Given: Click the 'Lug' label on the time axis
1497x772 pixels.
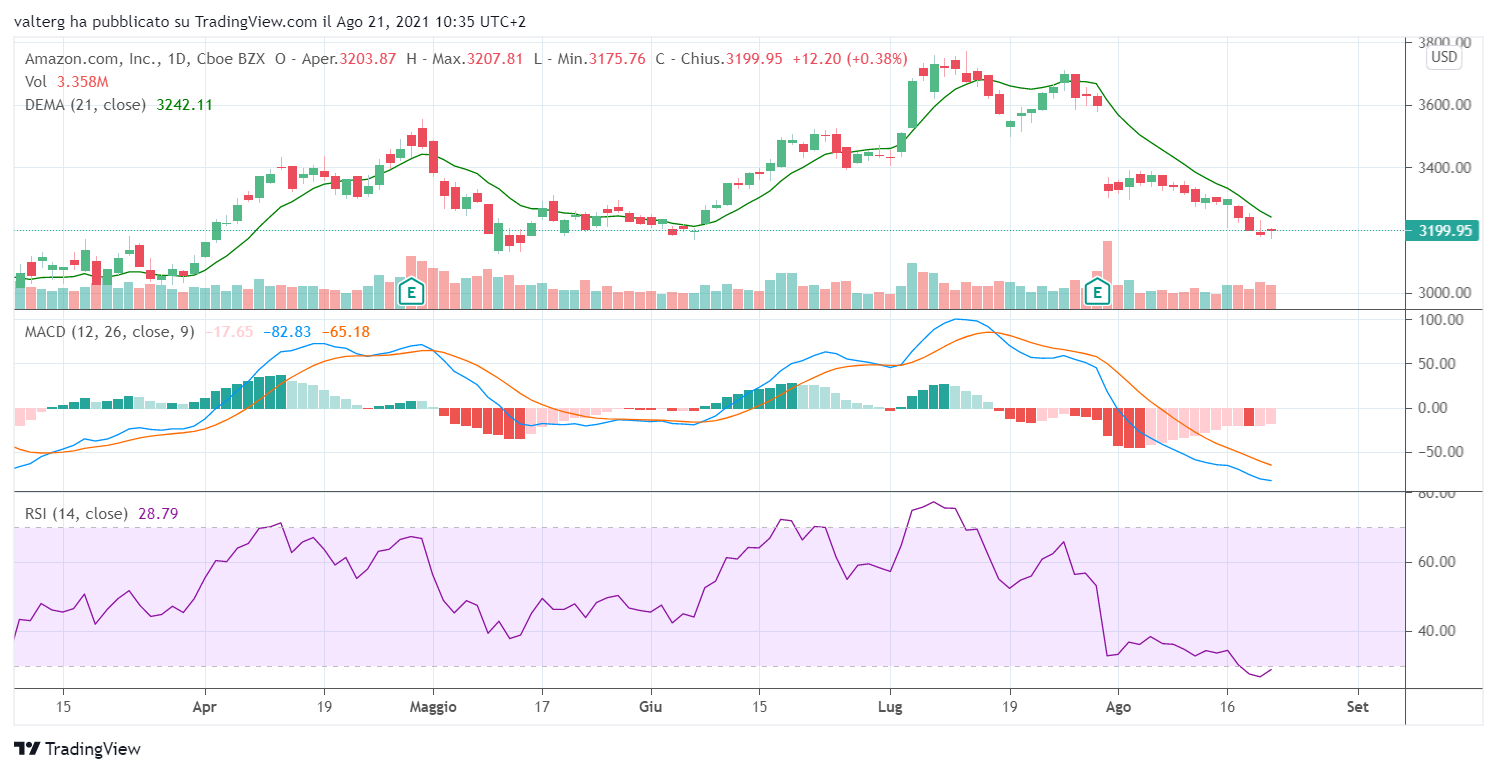Looking at the screenshot, I should (x=889, y=706).
